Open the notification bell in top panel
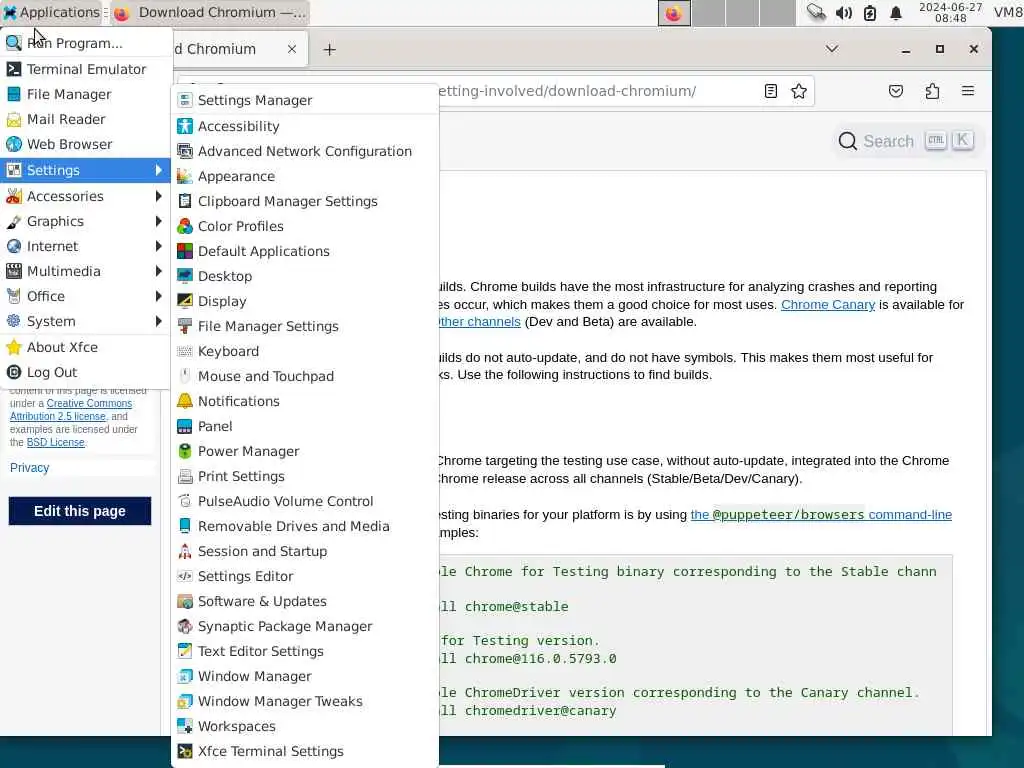Image resolution: width=1024 pixels, height=768 pixels. coord(896,12)
